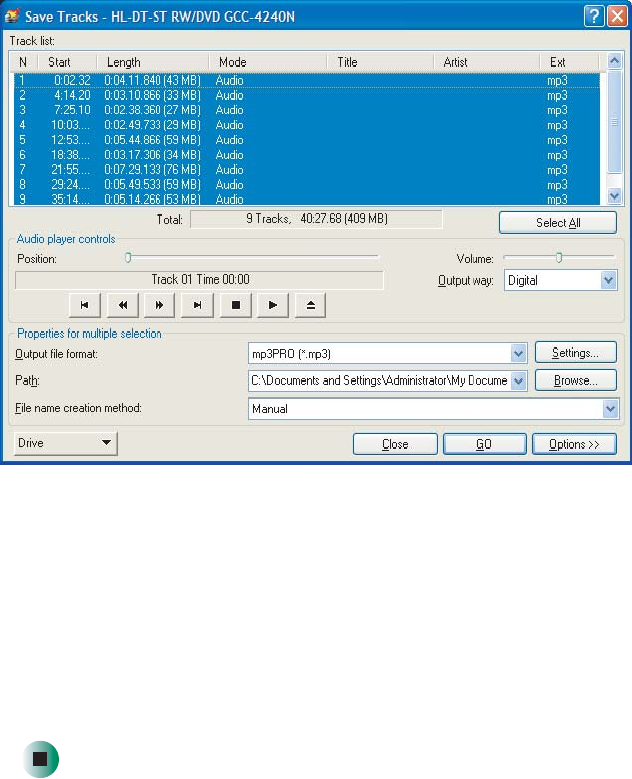Click the rewind button
The height and width of the screenshot is (779, 632).
point(122,305)
